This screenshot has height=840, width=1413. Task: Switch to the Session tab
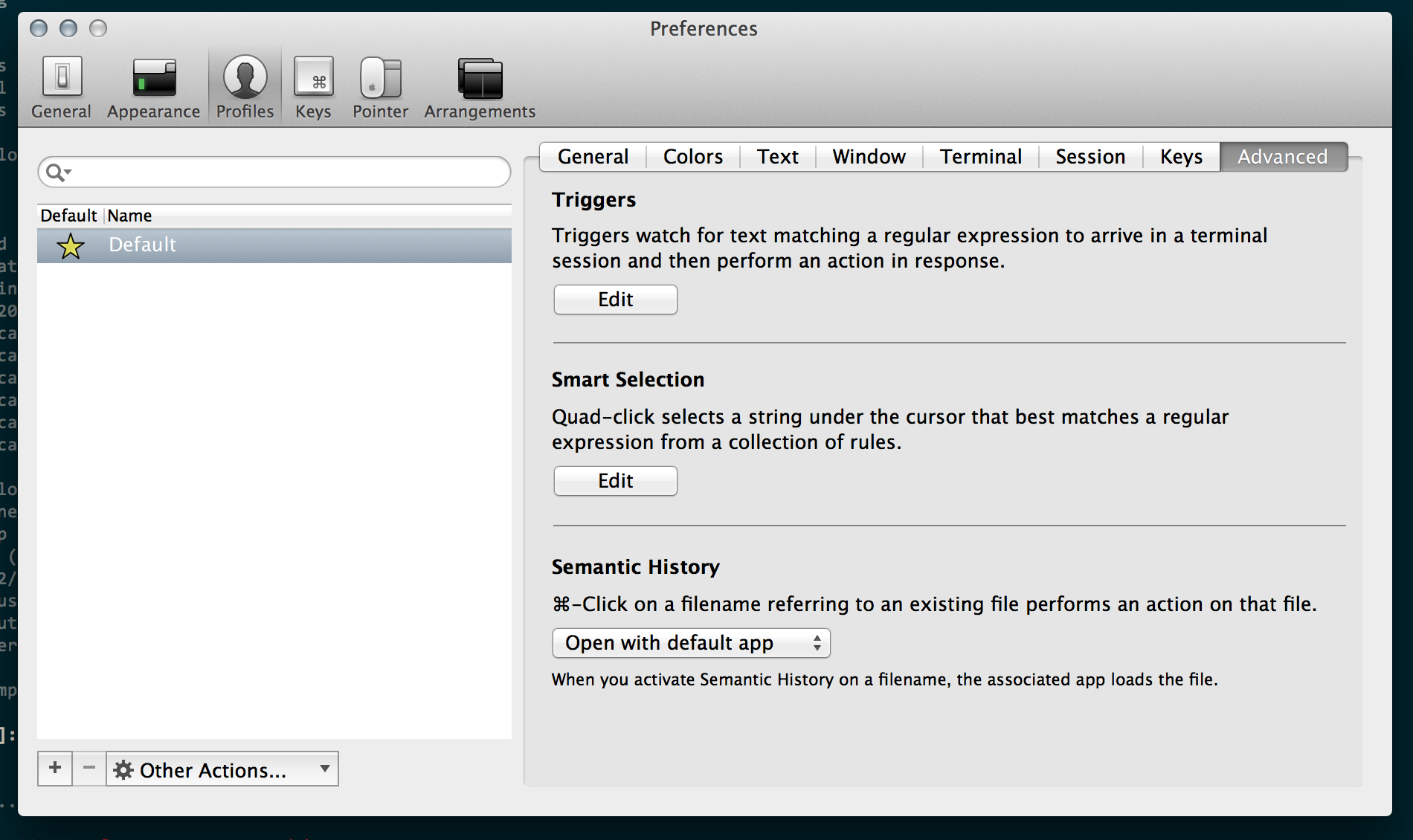(x=1089, y=157)
